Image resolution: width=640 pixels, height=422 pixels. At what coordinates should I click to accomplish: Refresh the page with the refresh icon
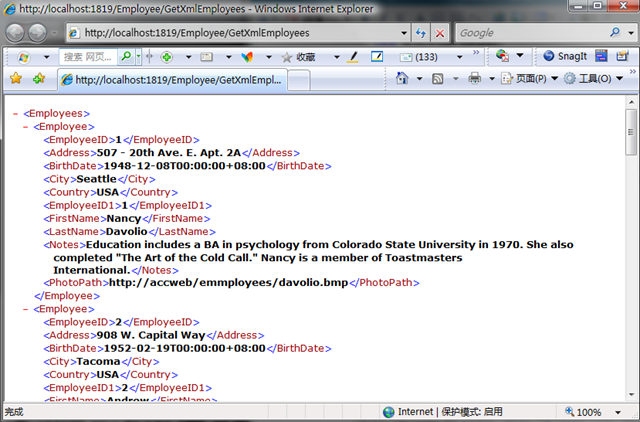(421, 33)
